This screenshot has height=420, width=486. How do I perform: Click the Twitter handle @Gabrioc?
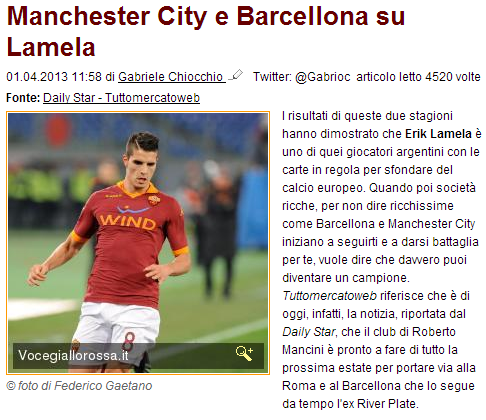(x=322, y=77)
